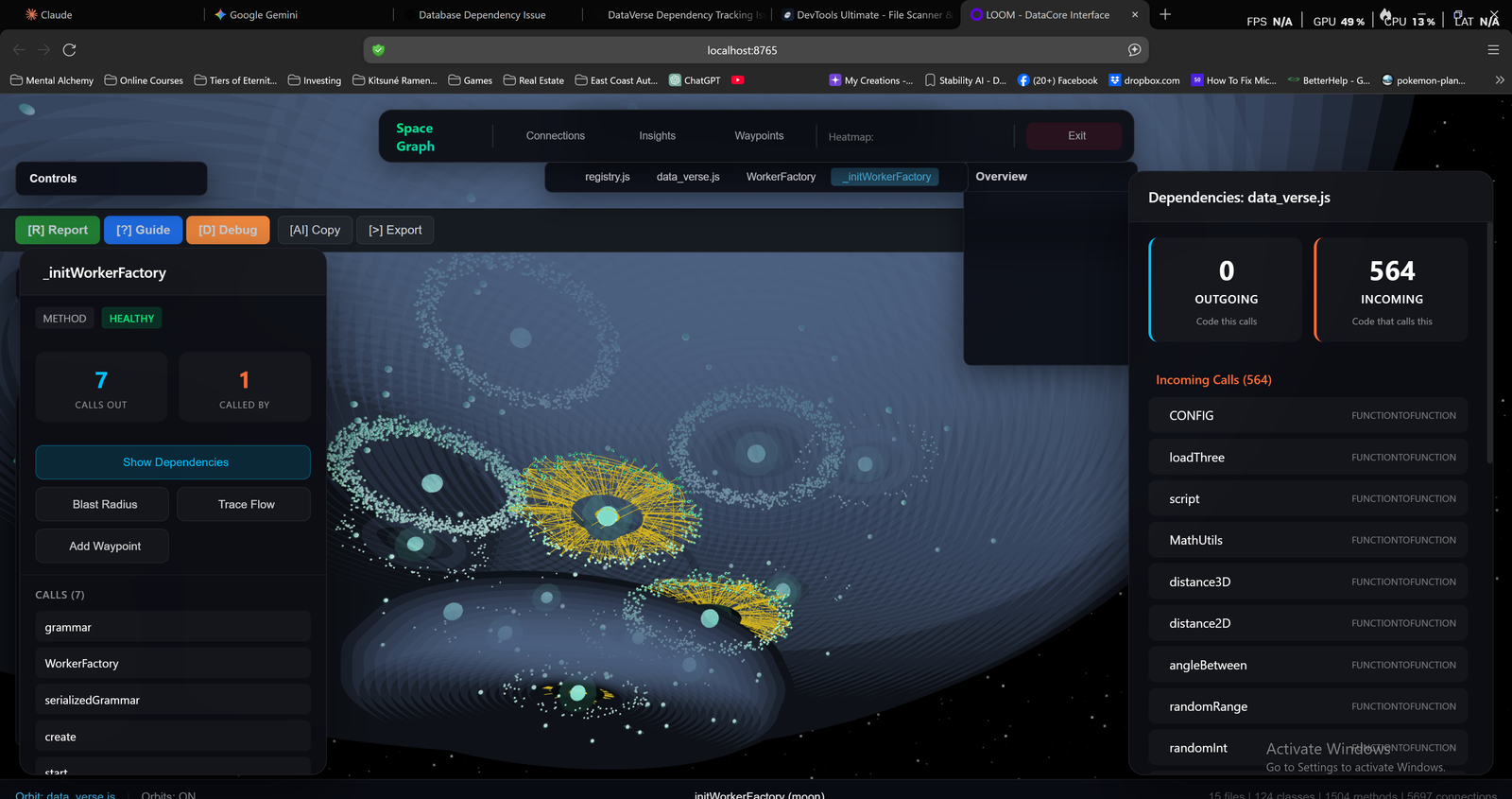1512x799 pixels.
Task: Select create in Calls list
Action: (x=173, y=737)
